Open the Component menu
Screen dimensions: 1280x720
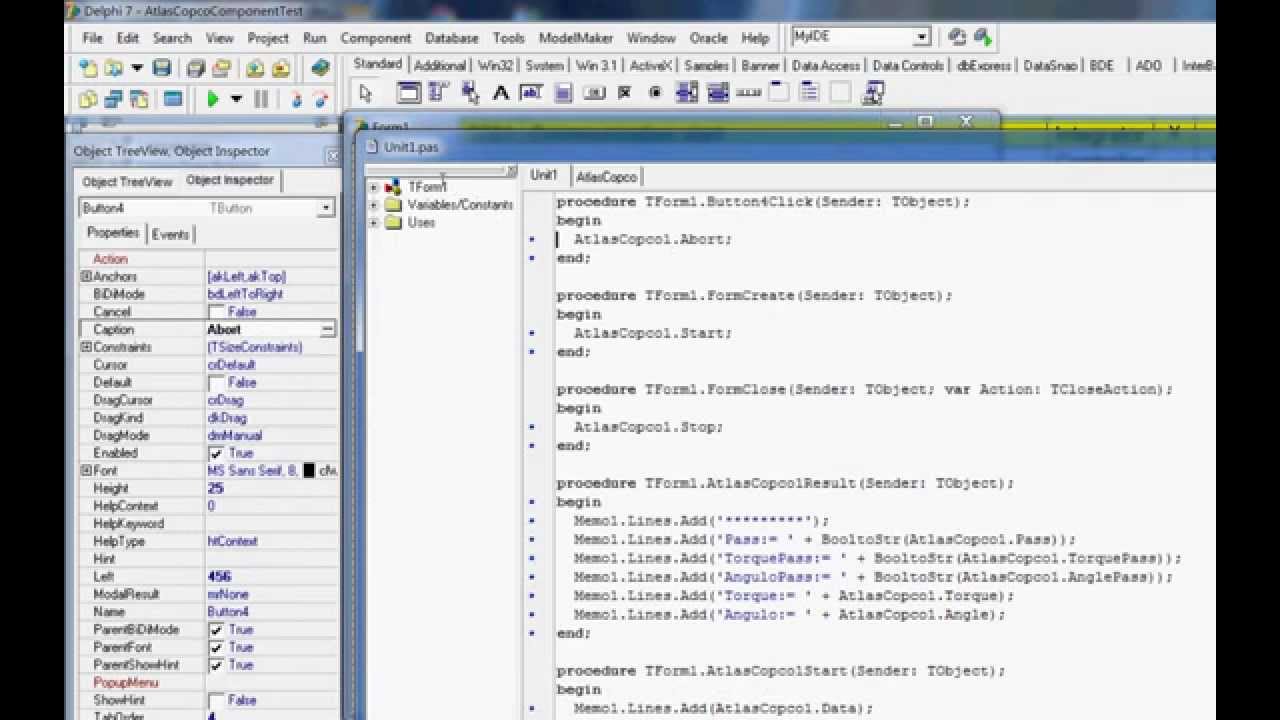click(375, 38)
